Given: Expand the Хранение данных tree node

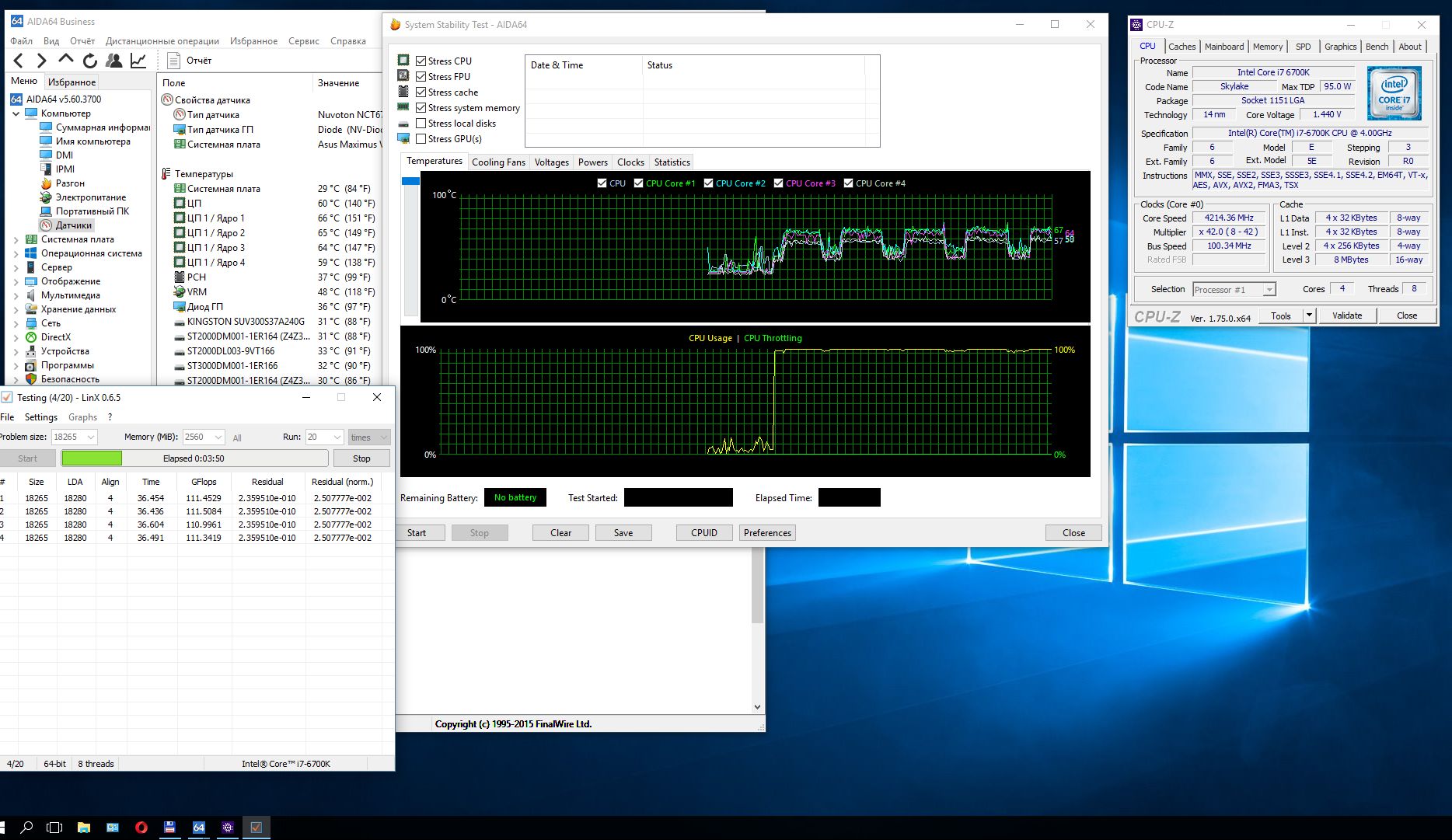Looking at the screenshot, I should [x=16, y=309].
